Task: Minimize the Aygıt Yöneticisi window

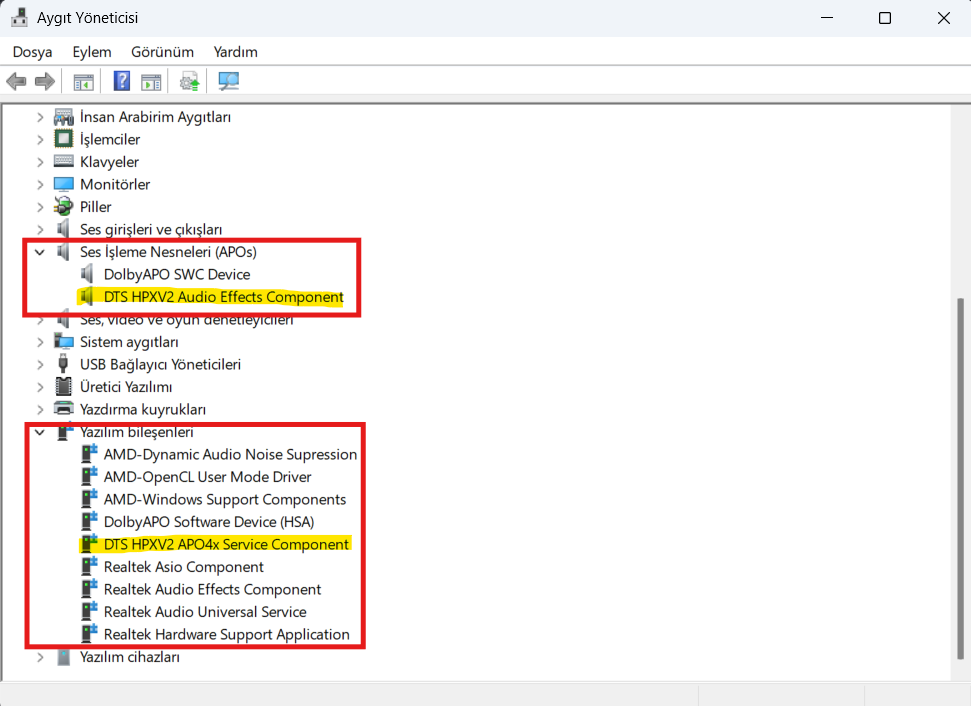Action: [x=827, y=18]
